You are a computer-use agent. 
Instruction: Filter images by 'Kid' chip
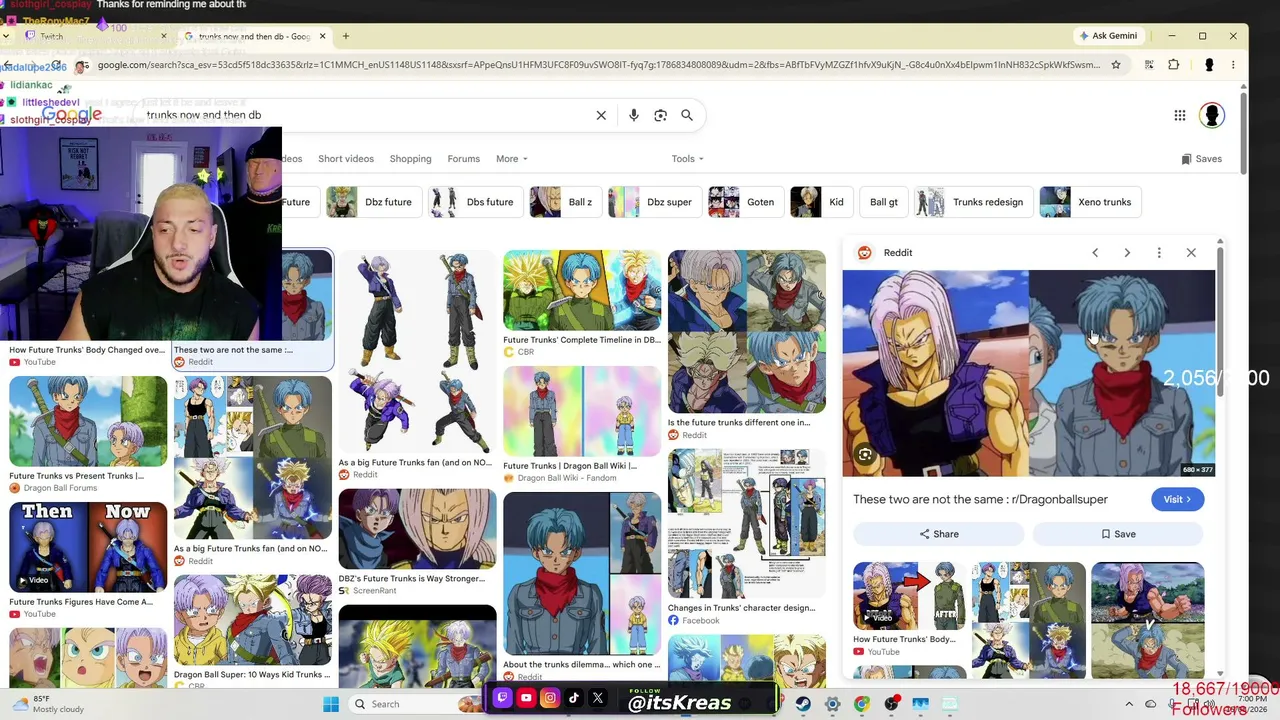(x=821, y=202)
